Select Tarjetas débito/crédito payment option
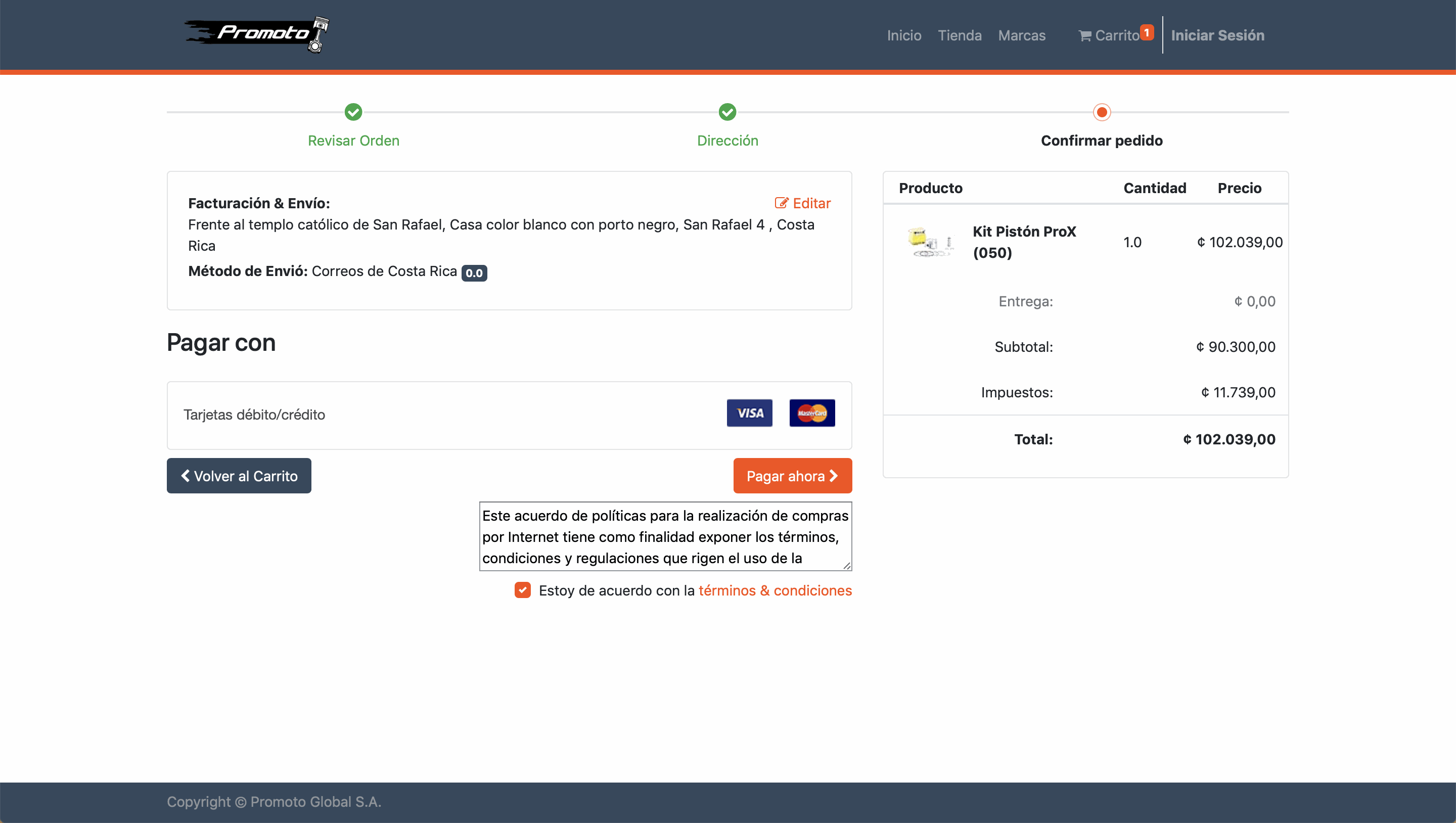This screenshot has height=823, width=1456. click(x=509, y=415)
